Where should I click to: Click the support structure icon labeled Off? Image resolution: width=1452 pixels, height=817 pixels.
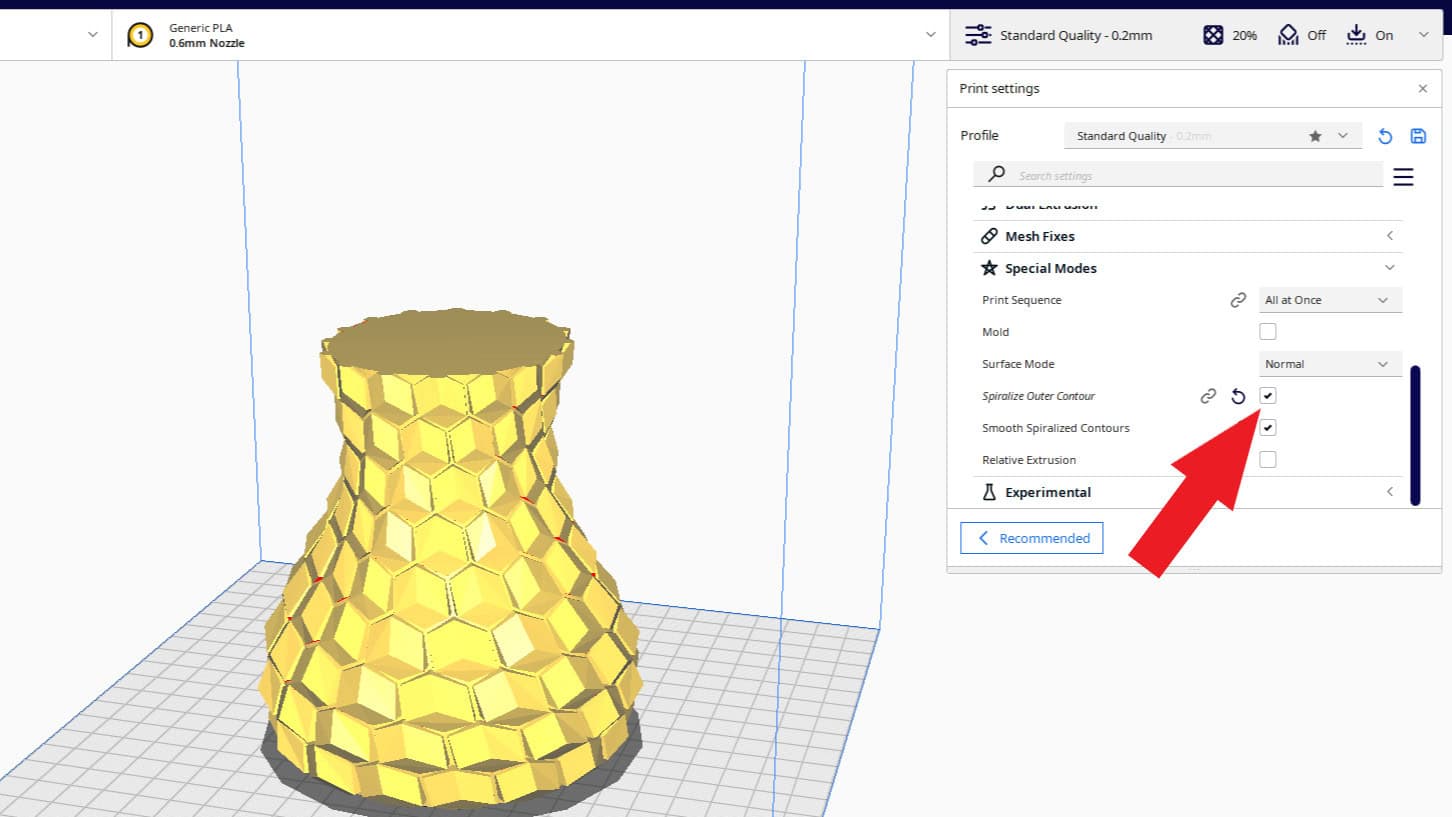pyautogui.click(x=1289, y=35)
